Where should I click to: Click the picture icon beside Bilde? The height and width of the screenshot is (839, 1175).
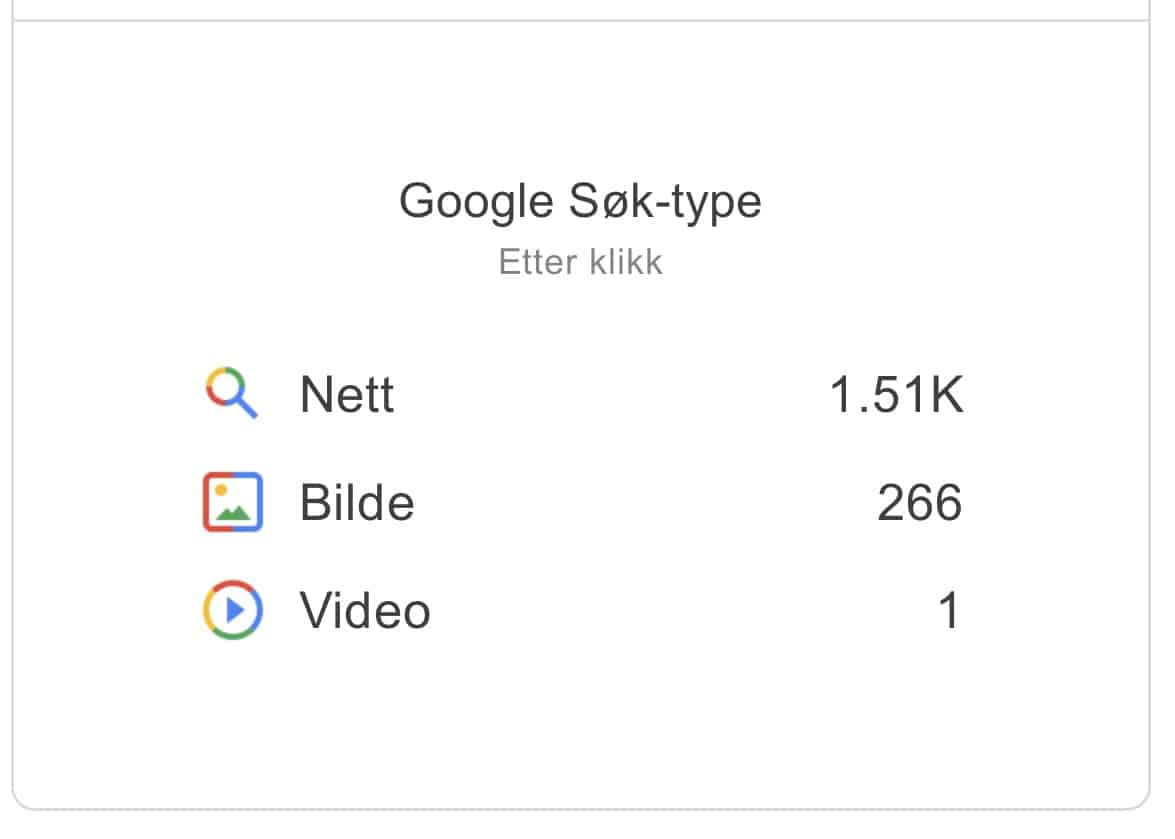[232, 502]
